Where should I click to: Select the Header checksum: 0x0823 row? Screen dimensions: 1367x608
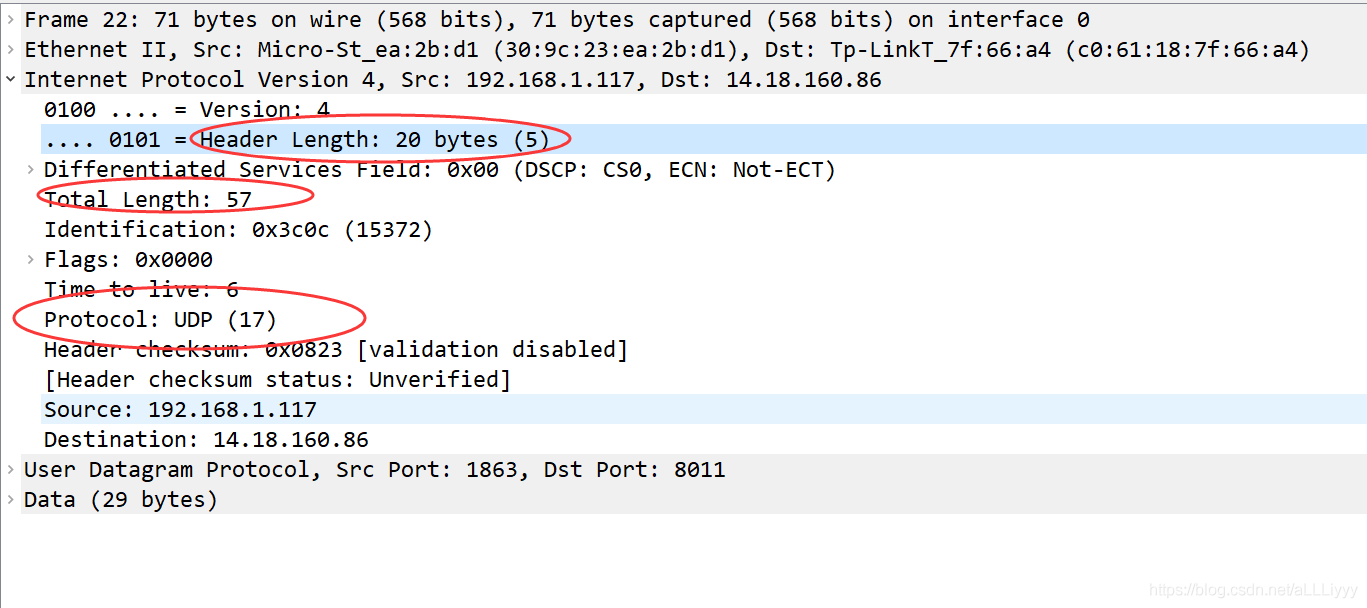pyautogui.click(x=336, y=350)
